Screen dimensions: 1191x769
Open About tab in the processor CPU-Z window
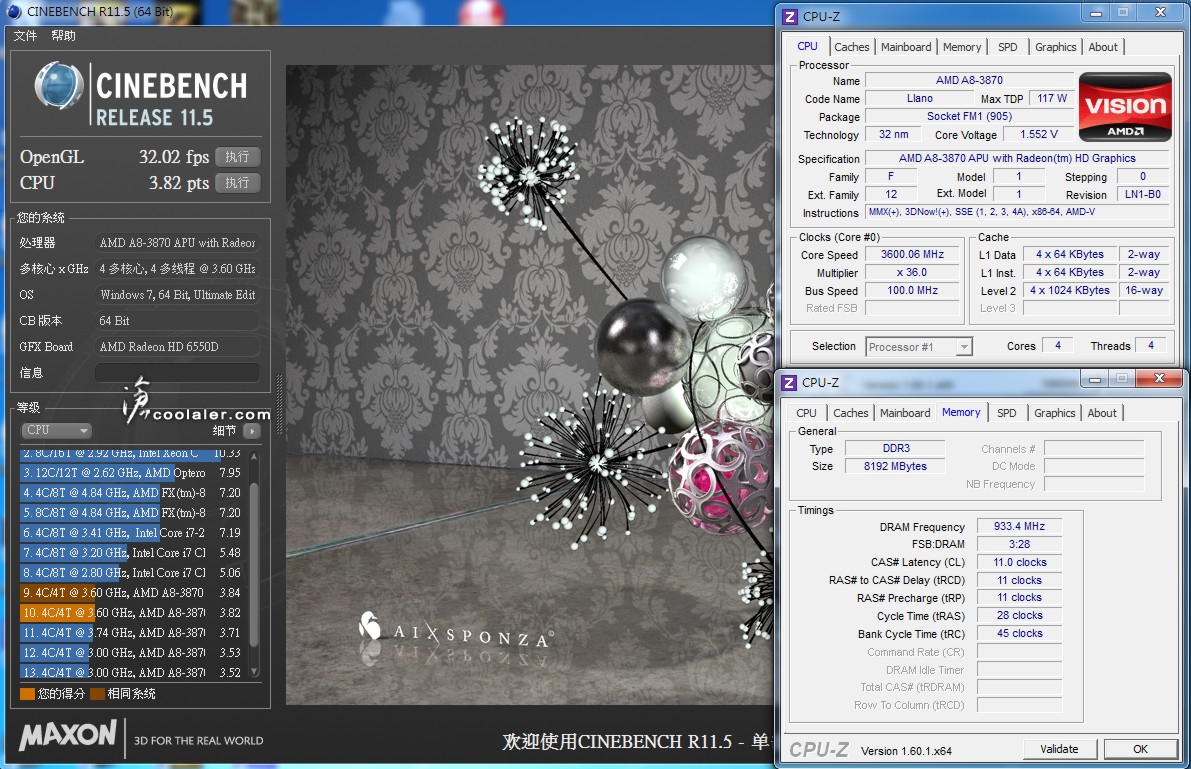[x=1103, y=47]
